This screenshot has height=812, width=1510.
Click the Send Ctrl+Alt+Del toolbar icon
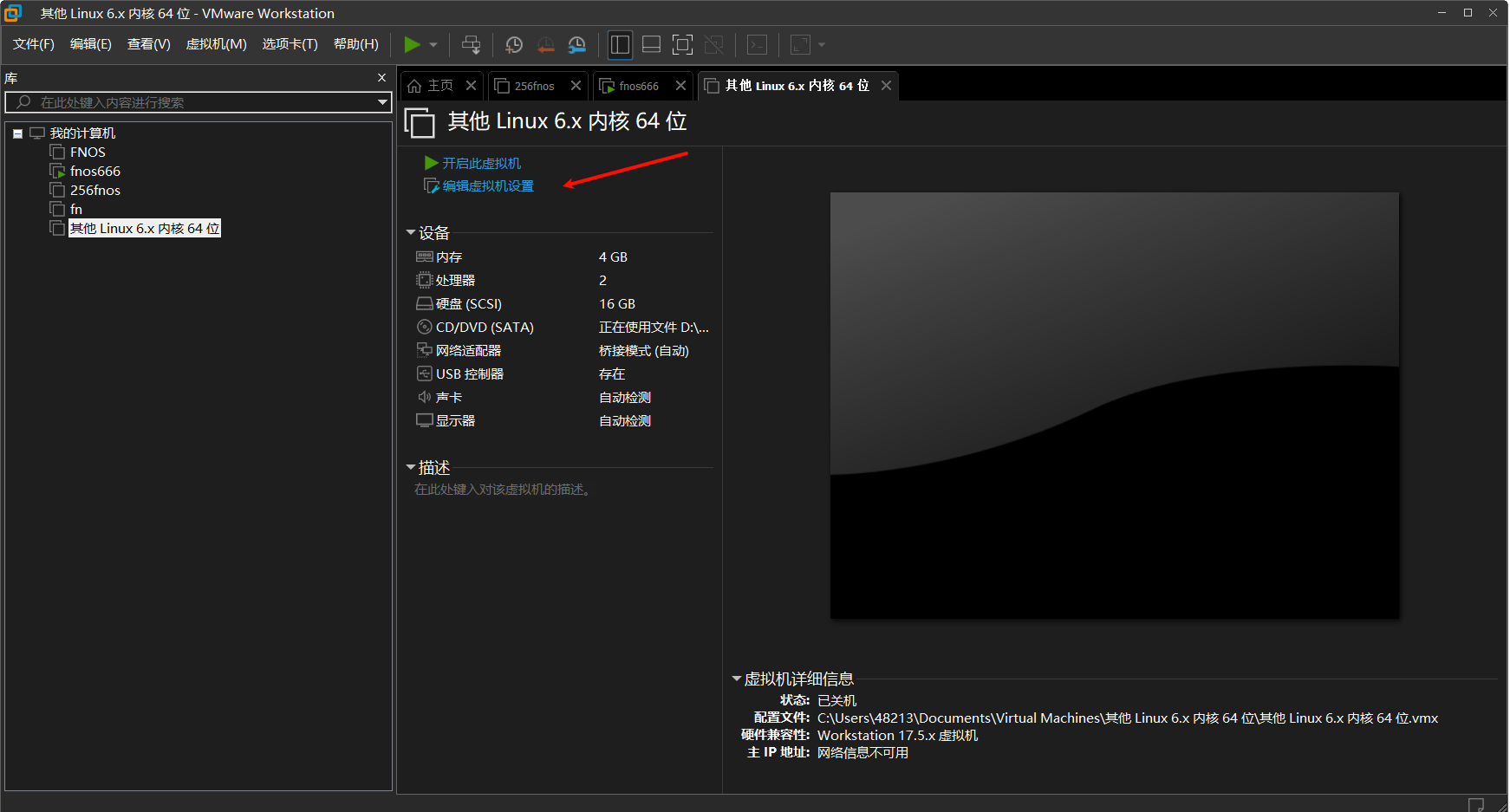[471, 44]
